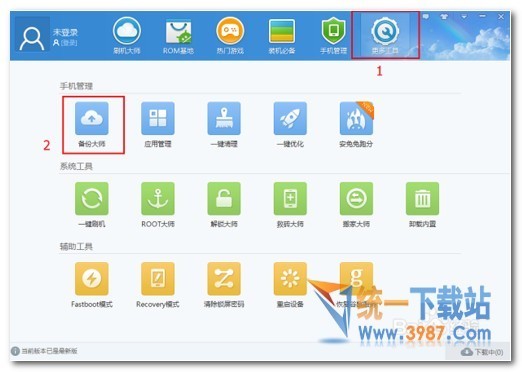
Task: Launch 救砖大师 unbrick tool
Action: [290, 205]
